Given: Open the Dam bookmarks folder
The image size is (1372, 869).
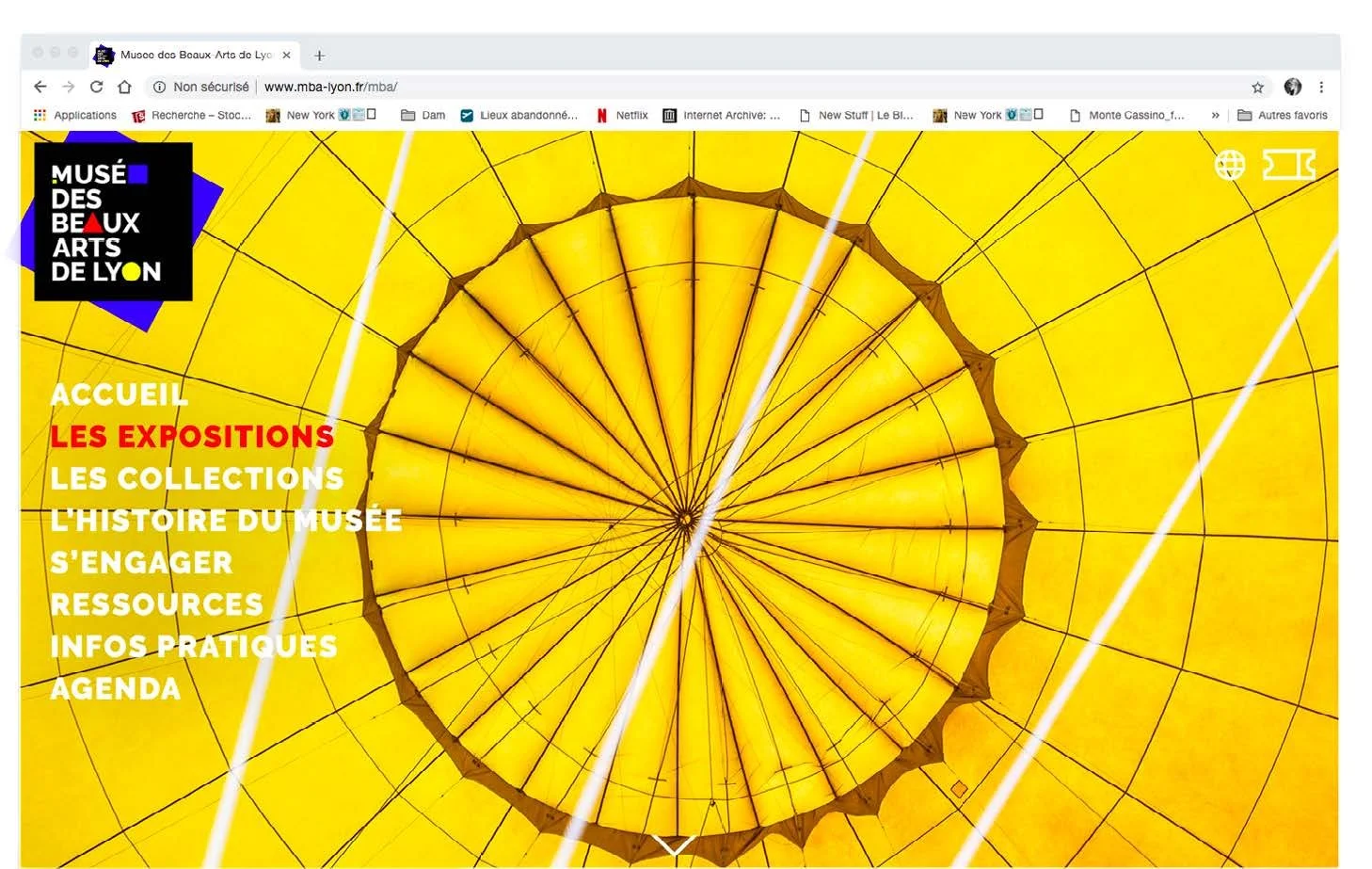Looking at the screenshot, I should coord(423,115).
